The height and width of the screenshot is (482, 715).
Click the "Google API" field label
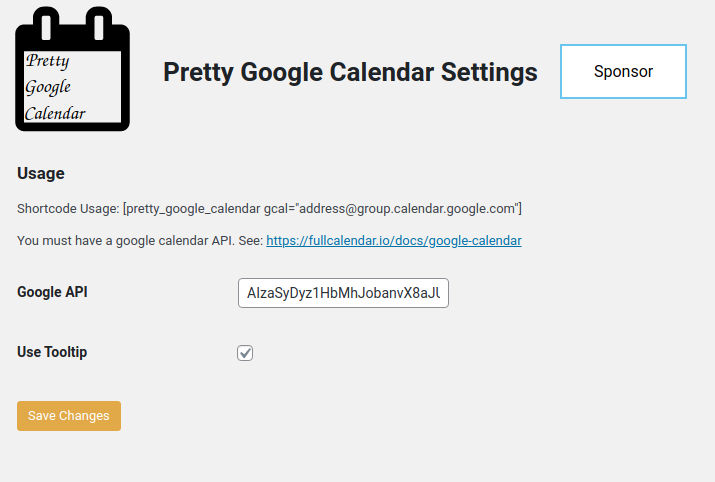pyautogui.click(x=53, y=292)
